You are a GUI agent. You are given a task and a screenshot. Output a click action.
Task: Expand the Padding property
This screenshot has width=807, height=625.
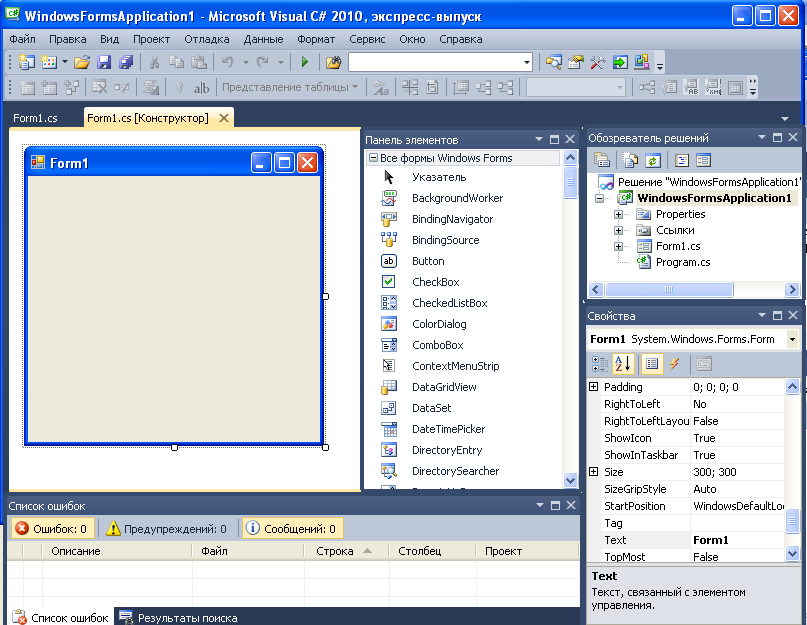(593, 387)
